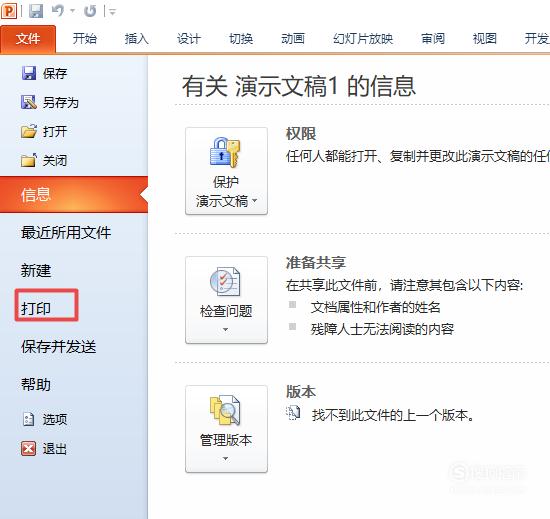Viewport: 550px width, 519px height.
Task: Open the Undo history dropdown arrow
Action: pyautogui.click(x=73, y=11)
